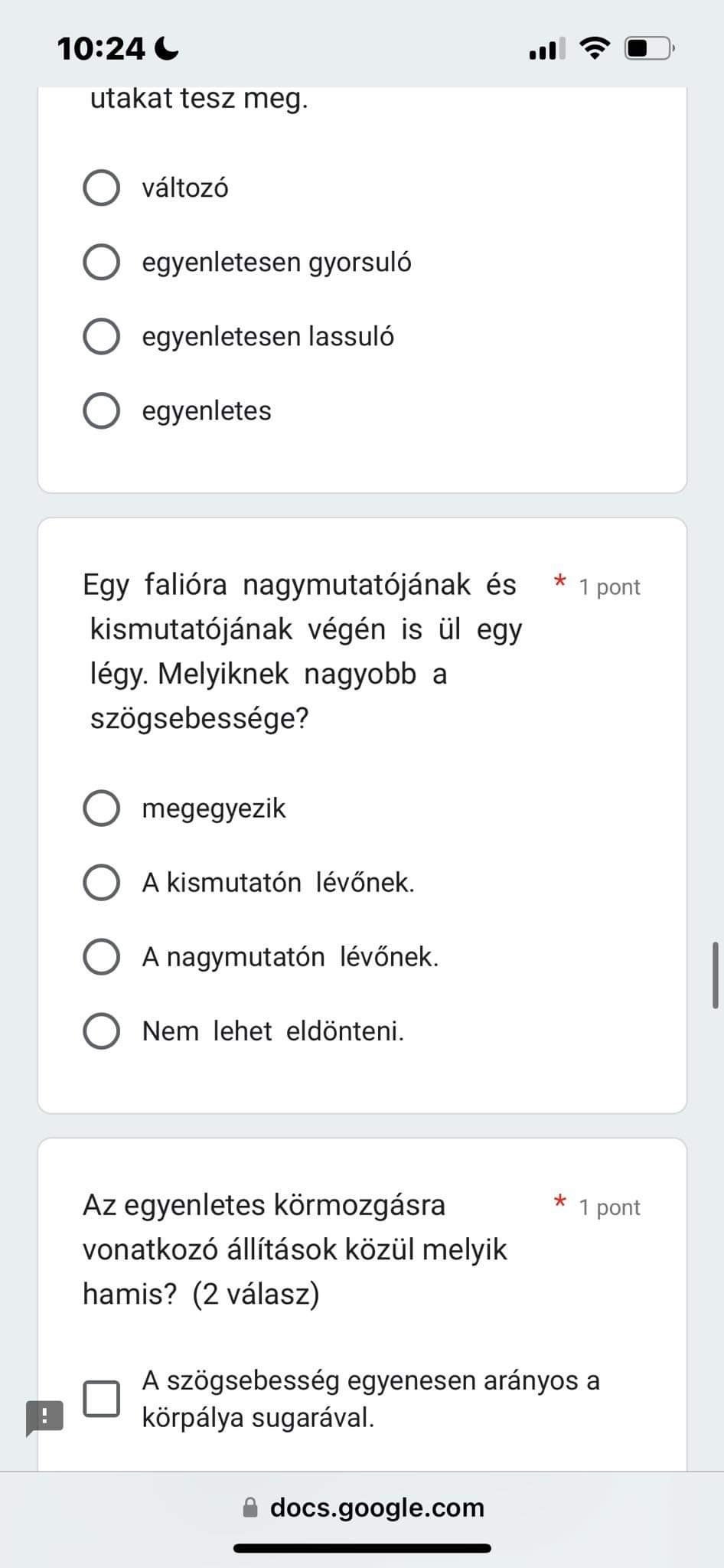Image resolution: width=724 pixels, height=1568 pixels.
Task: Tap the docs.google.com address bar
Action: point(377,1508)
